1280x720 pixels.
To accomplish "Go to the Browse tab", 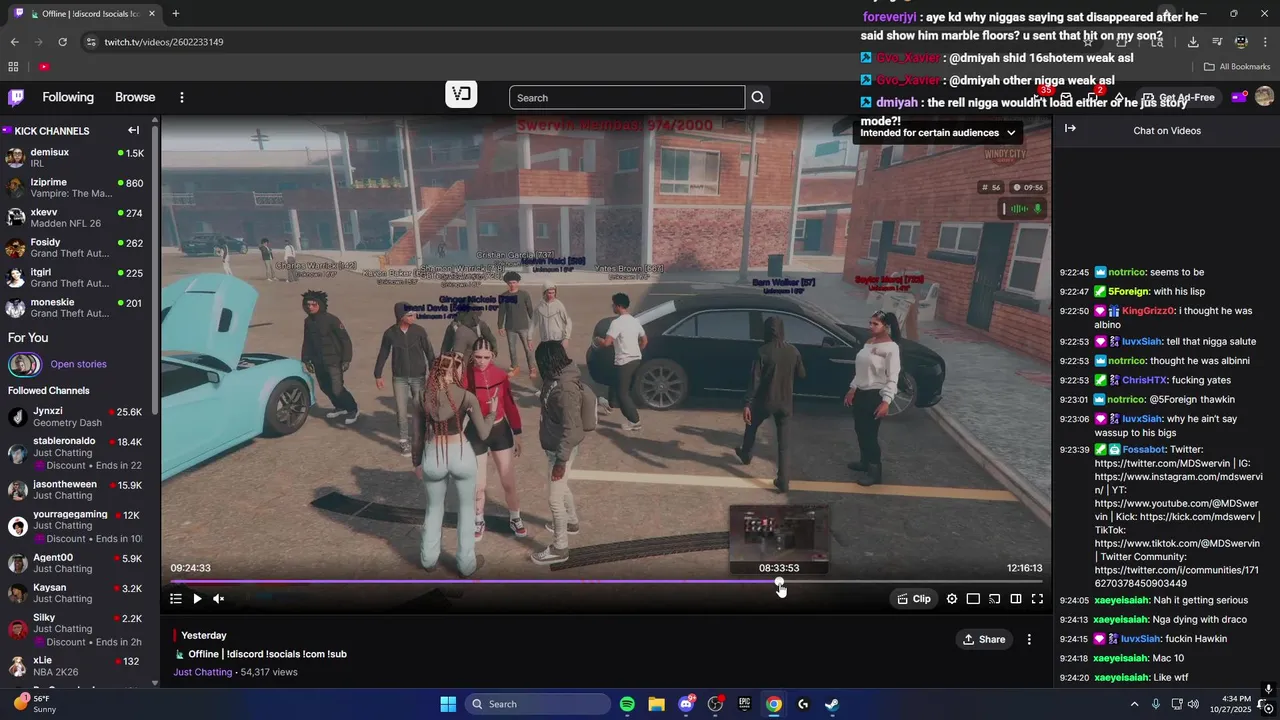I will click(x=135, y=97).
